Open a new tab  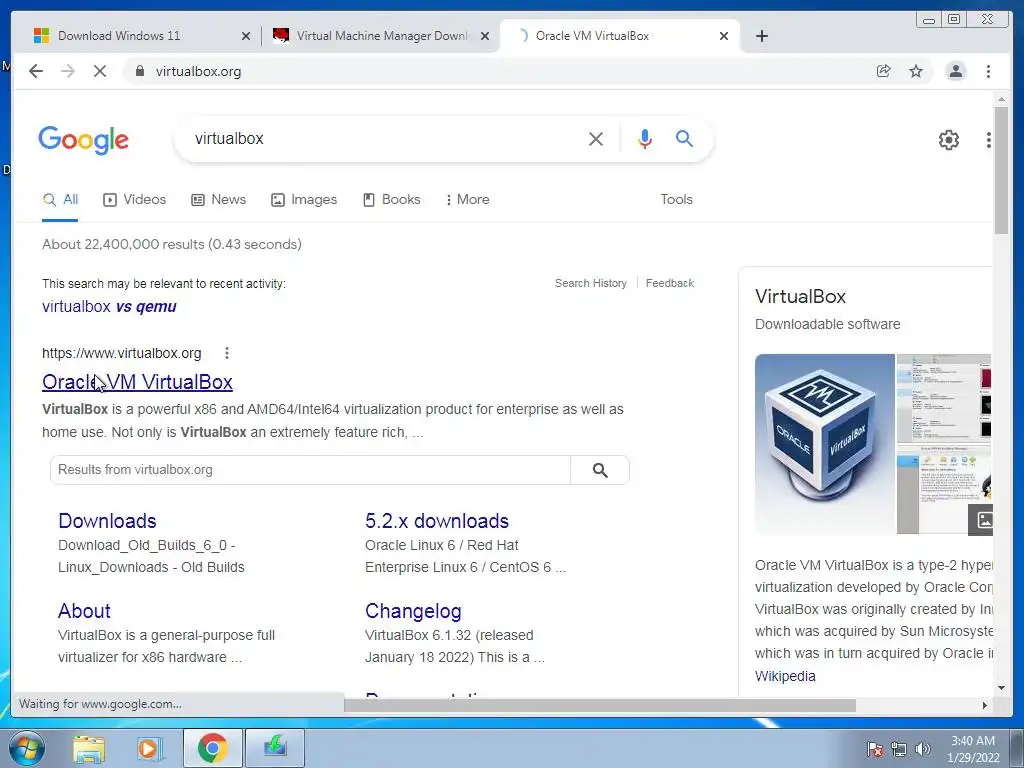tap(761, 36)
